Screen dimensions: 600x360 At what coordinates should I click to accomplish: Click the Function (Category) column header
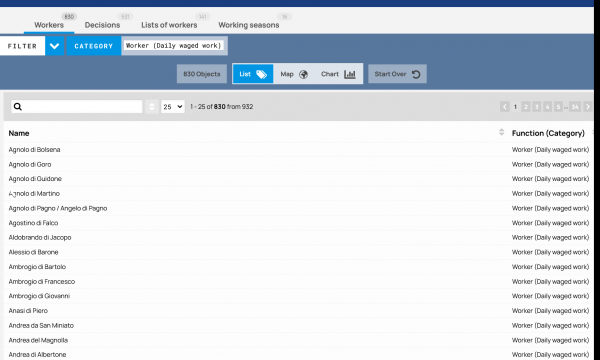pos(548,133)
